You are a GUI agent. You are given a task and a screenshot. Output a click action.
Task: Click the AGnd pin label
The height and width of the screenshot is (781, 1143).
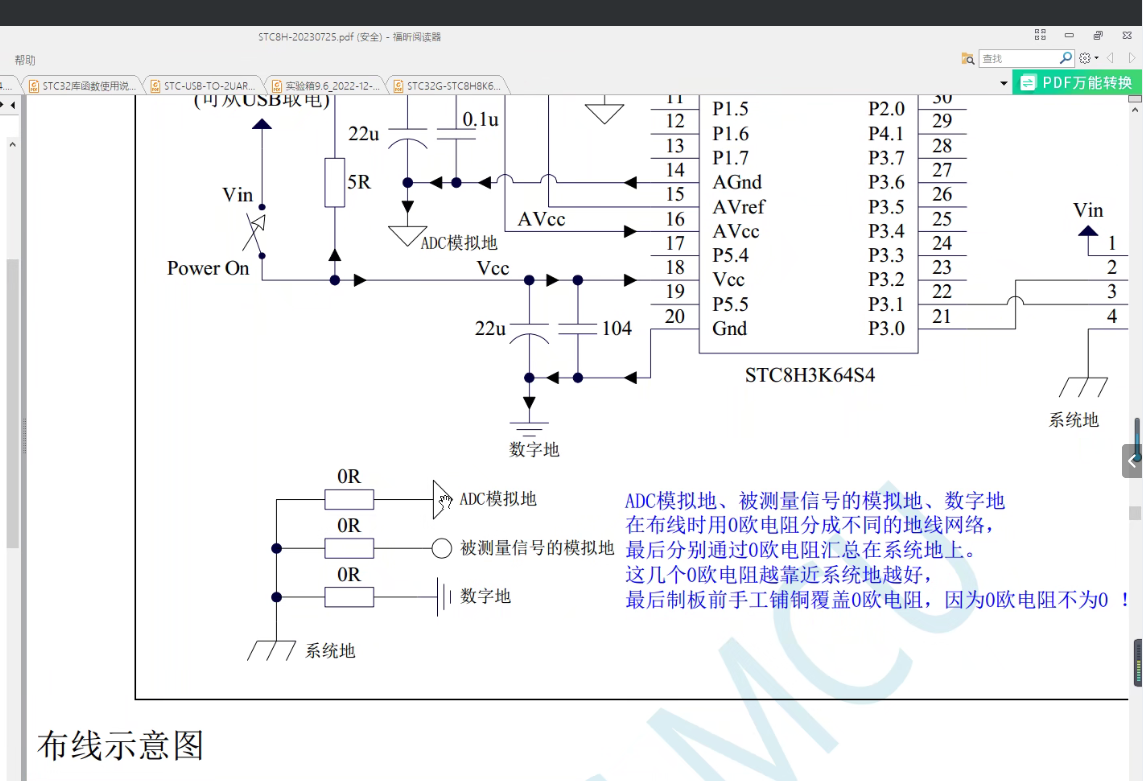(737, 182)
